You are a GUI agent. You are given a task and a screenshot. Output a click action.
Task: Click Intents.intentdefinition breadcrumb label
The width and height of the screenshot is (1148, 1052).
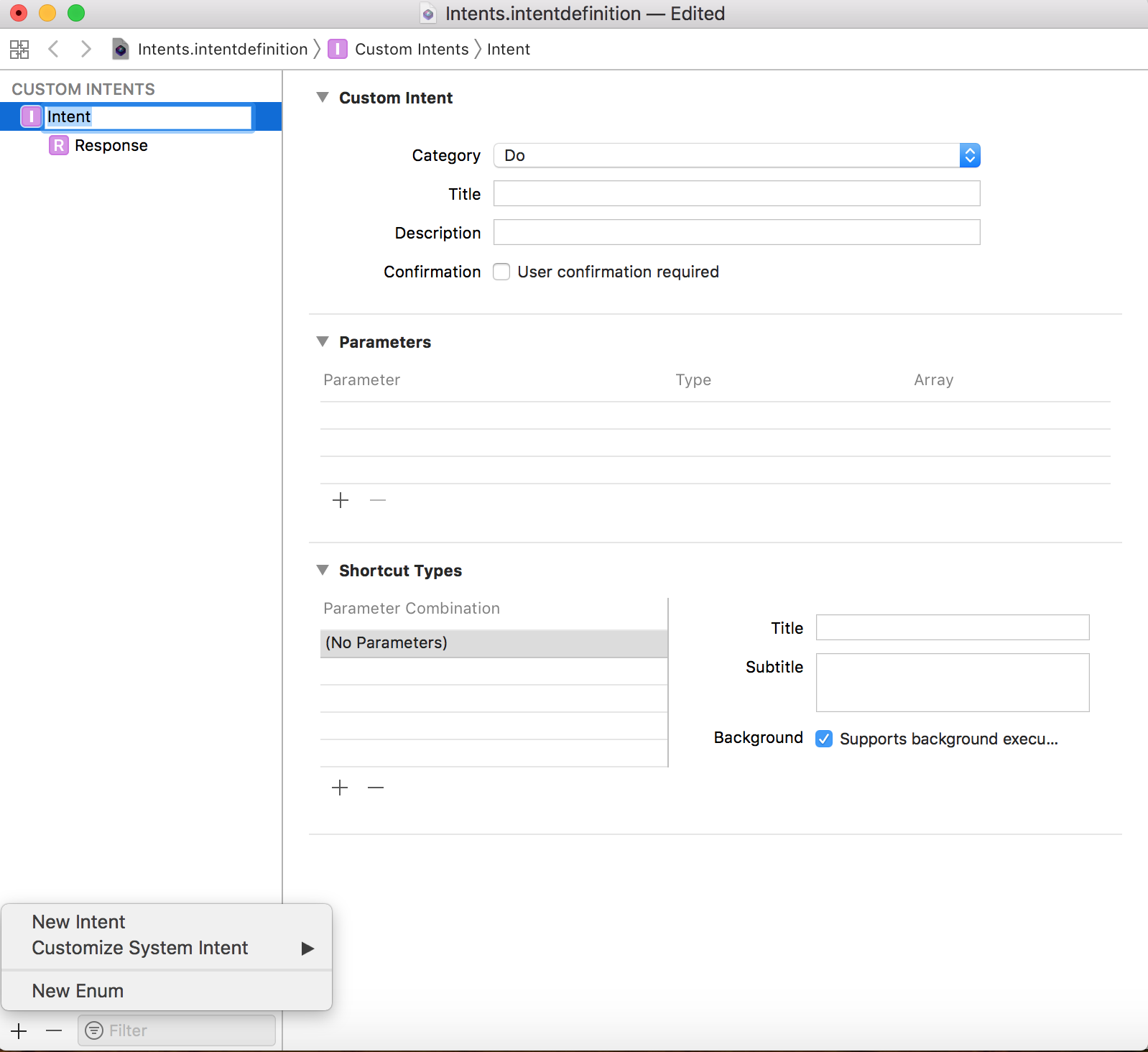coord(223,49)
